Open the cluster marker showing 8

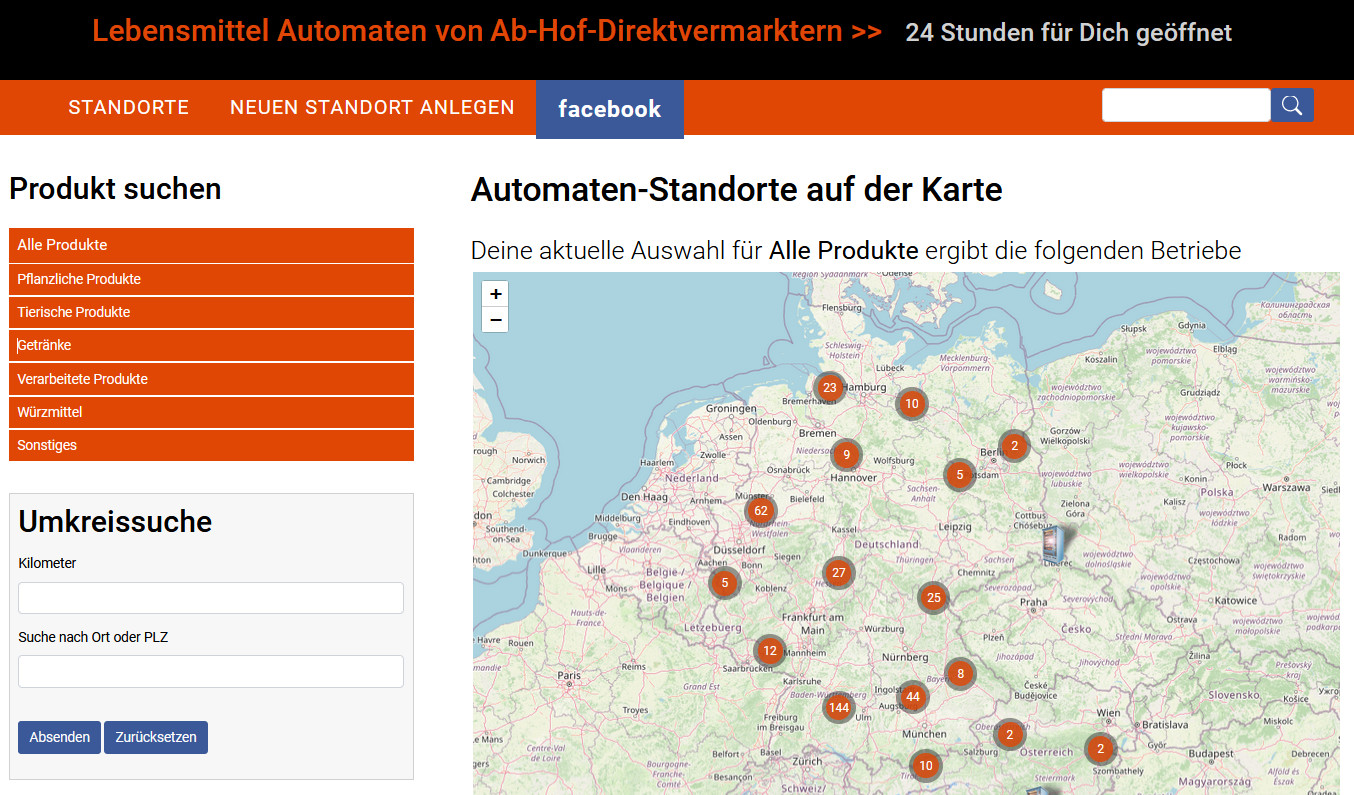coord(960,674)
